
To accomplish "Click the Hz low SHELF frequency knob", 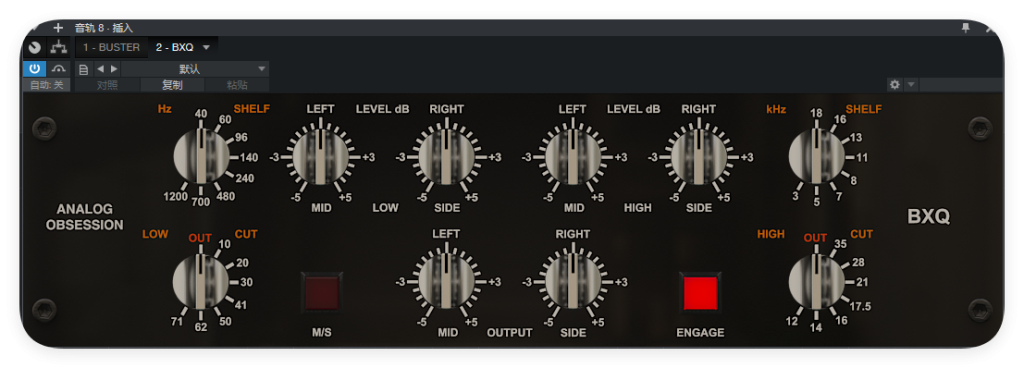I will pos(201,157).
